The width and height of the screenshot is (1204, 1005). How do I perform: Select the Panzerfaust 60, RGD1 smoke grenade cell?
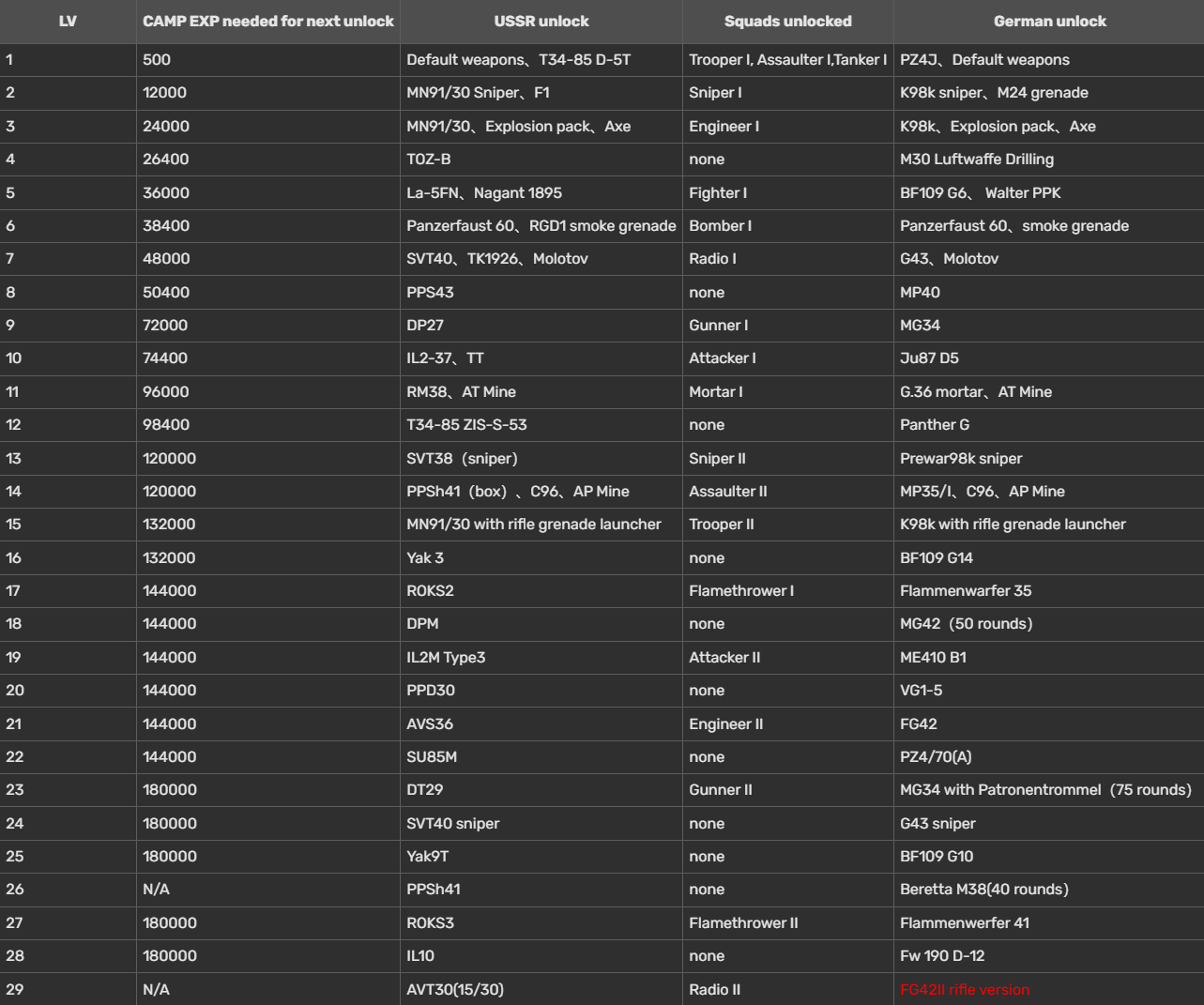(x=541, y=225)
